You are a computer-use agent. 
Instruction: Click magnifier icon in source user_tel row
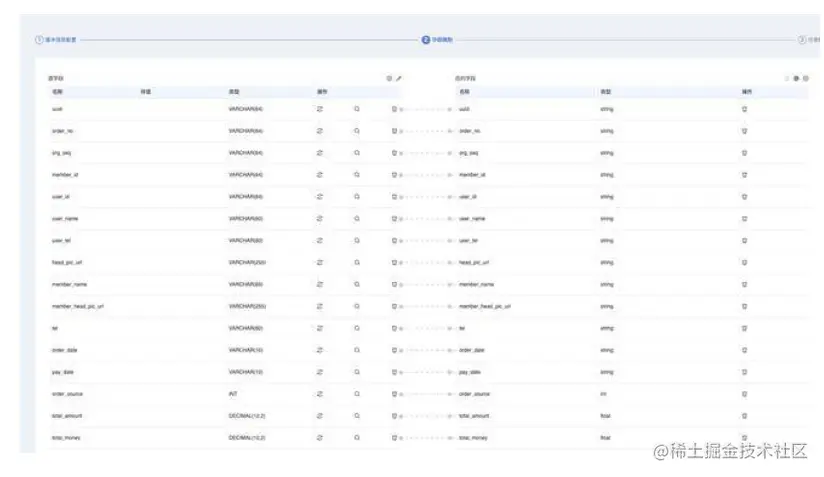tap(357, 241)
